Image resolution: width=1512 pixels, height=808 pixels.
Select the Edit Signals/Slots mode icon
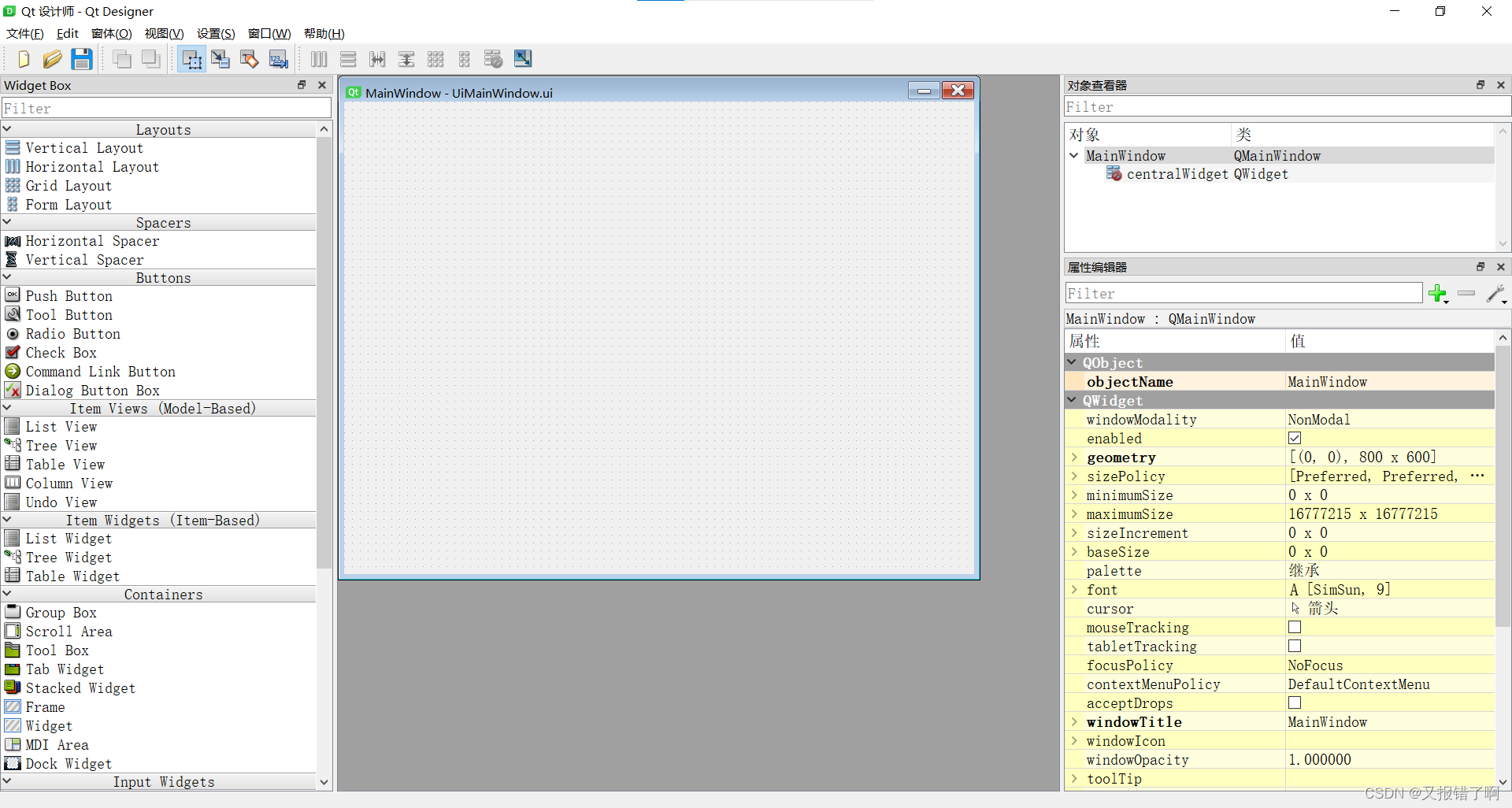point(220,59)
